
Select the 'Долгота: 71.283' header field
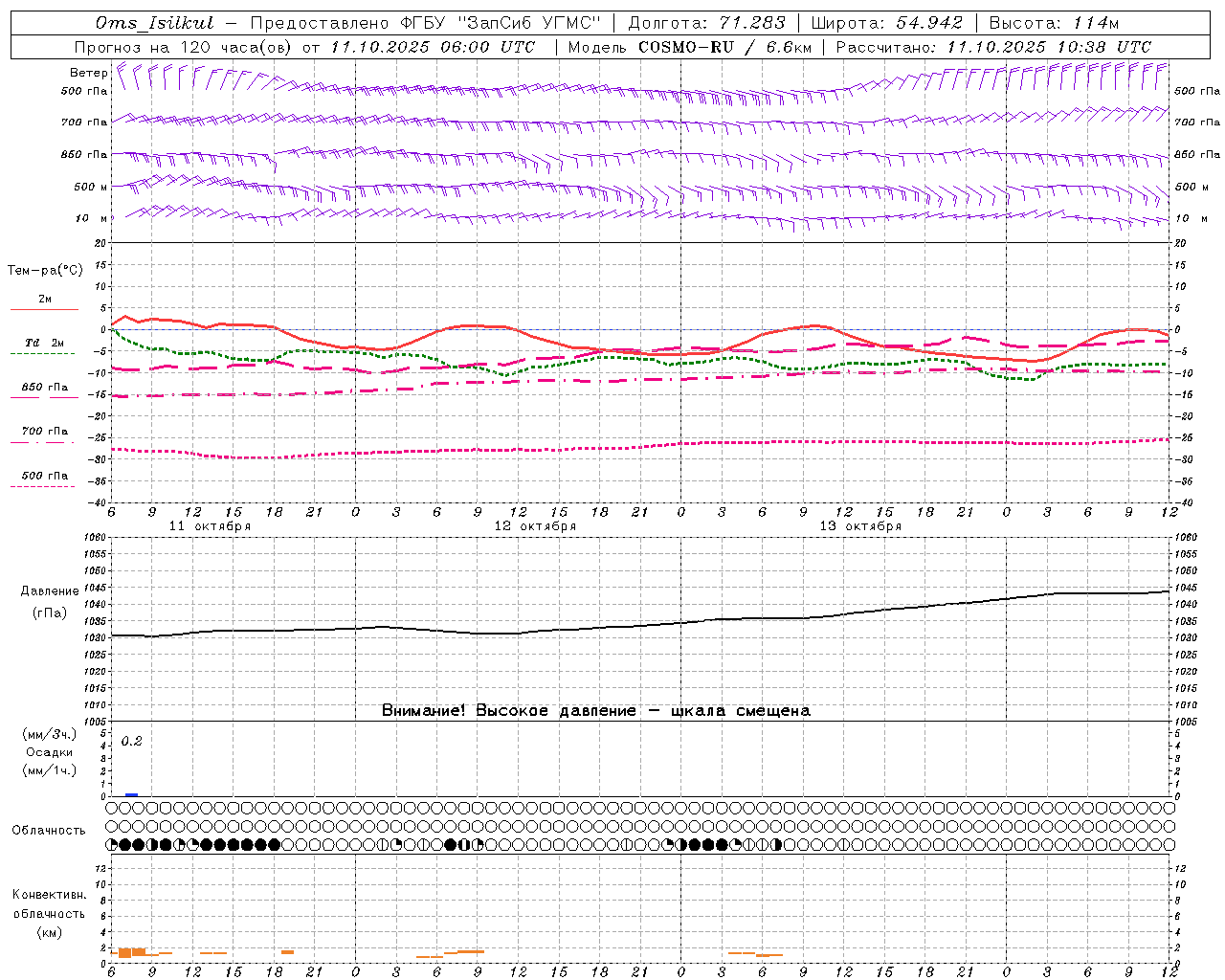[x=706, y=23]
